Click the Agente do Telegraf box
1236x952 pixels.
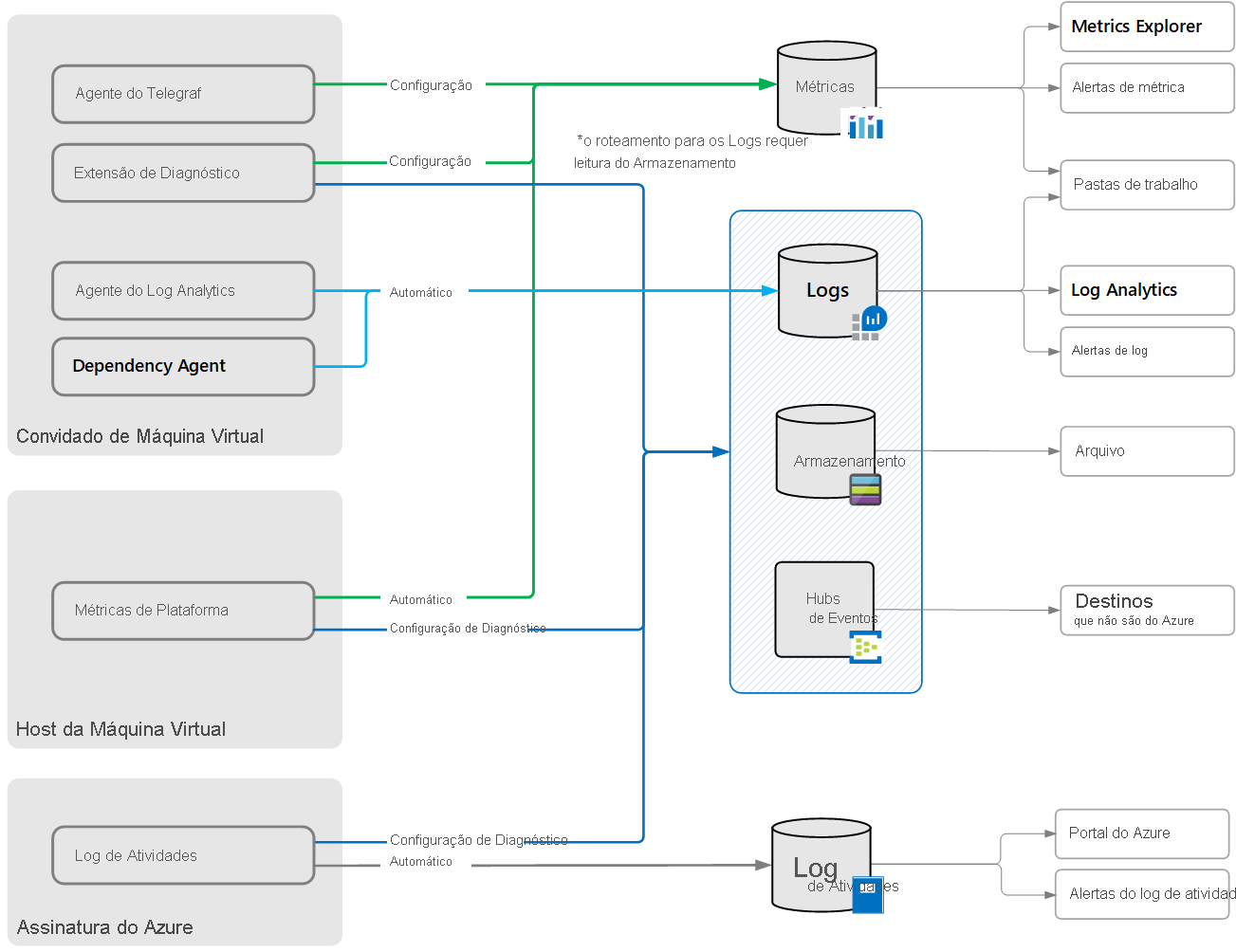click(x=183, y=94)
